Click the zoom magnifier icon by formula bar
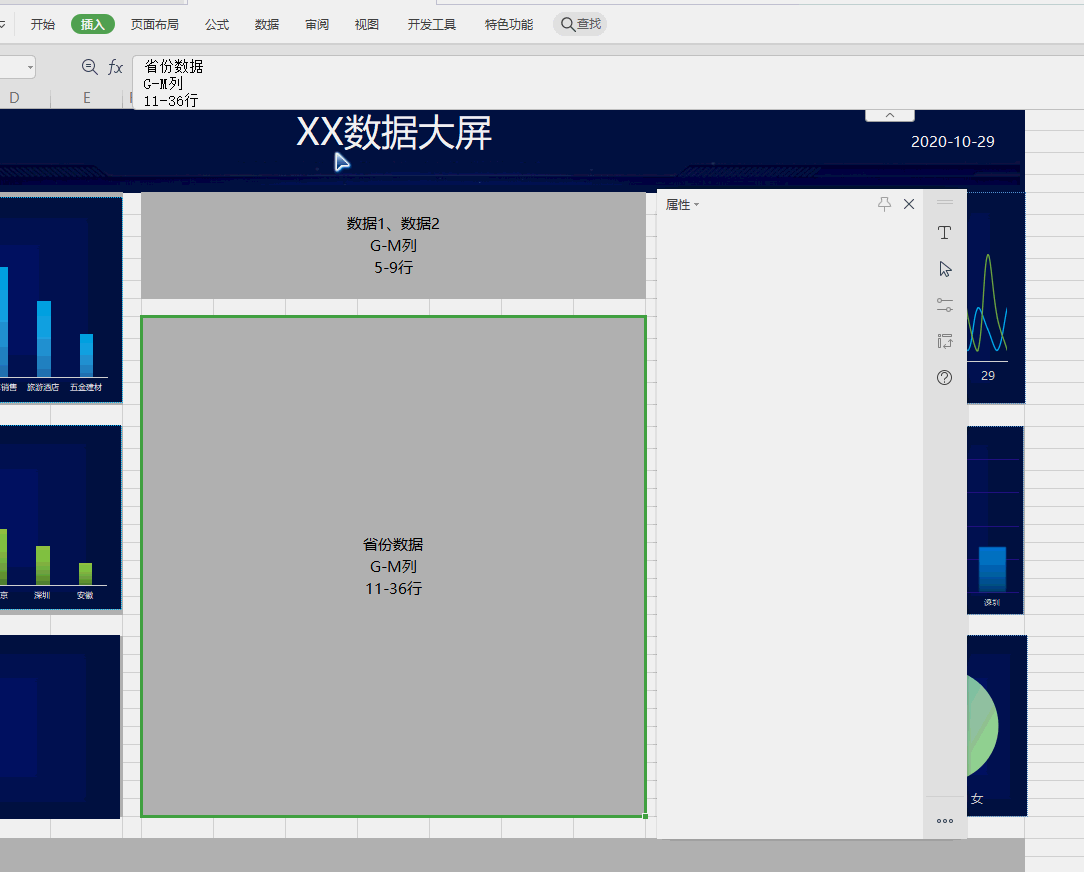Image resolution: width=1084 pixels, height=872 pixels. click(89, 67)
